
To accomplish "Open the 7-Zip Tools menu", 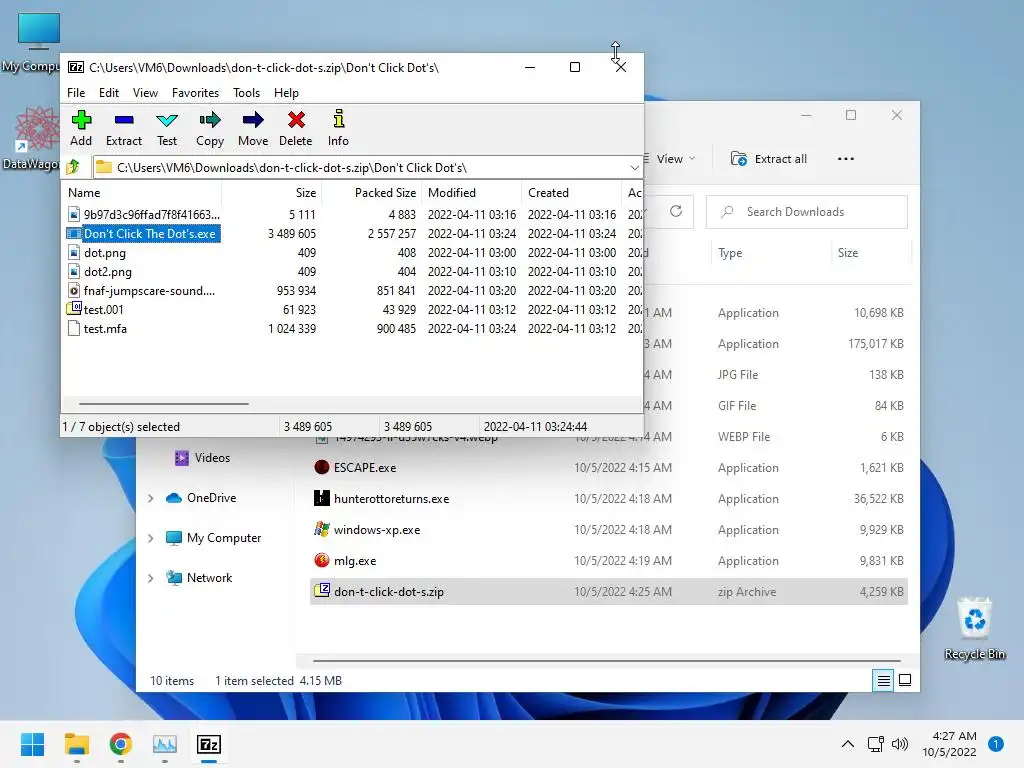I will [x=246, y=93].
